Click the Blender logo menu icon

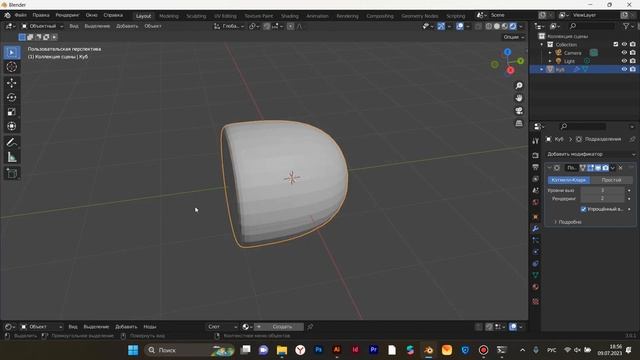7,15
